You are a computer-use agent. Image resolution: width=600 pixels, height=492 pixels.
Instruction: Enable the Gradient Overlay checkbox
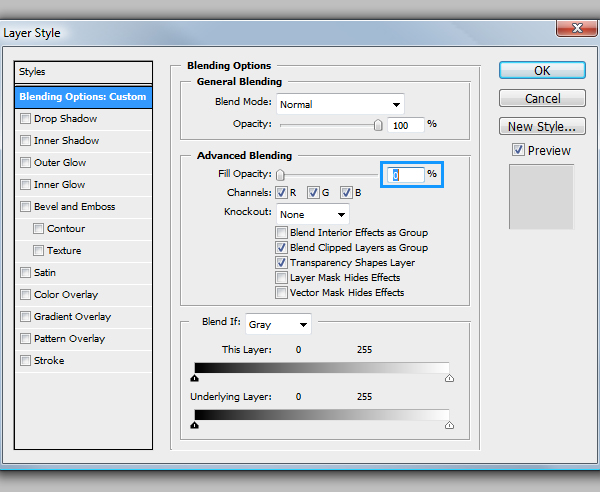coord(25,317)
